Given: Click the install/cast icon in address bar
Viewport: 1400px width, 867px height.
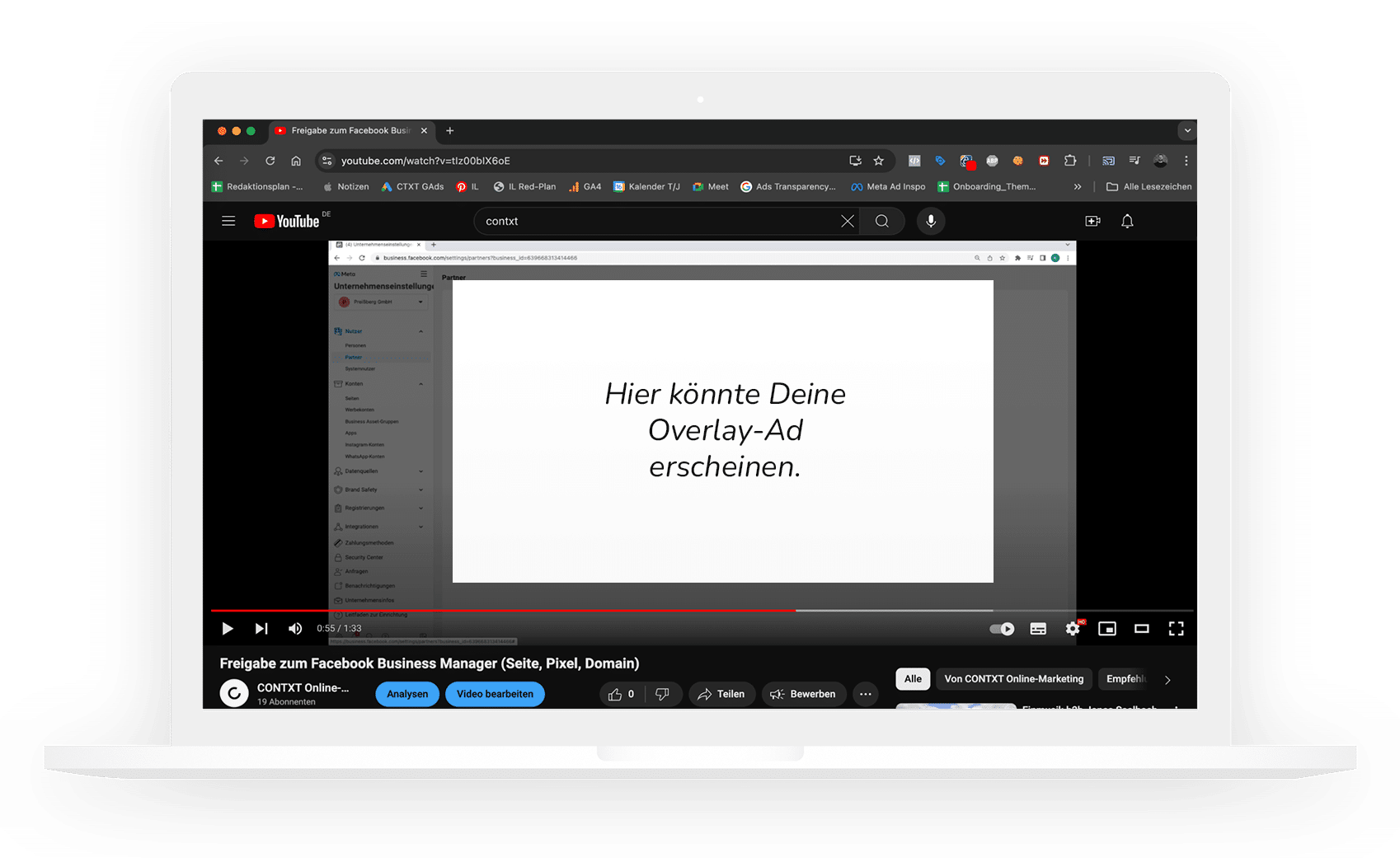Looking at the screenshot, I should tap(855, 161).
